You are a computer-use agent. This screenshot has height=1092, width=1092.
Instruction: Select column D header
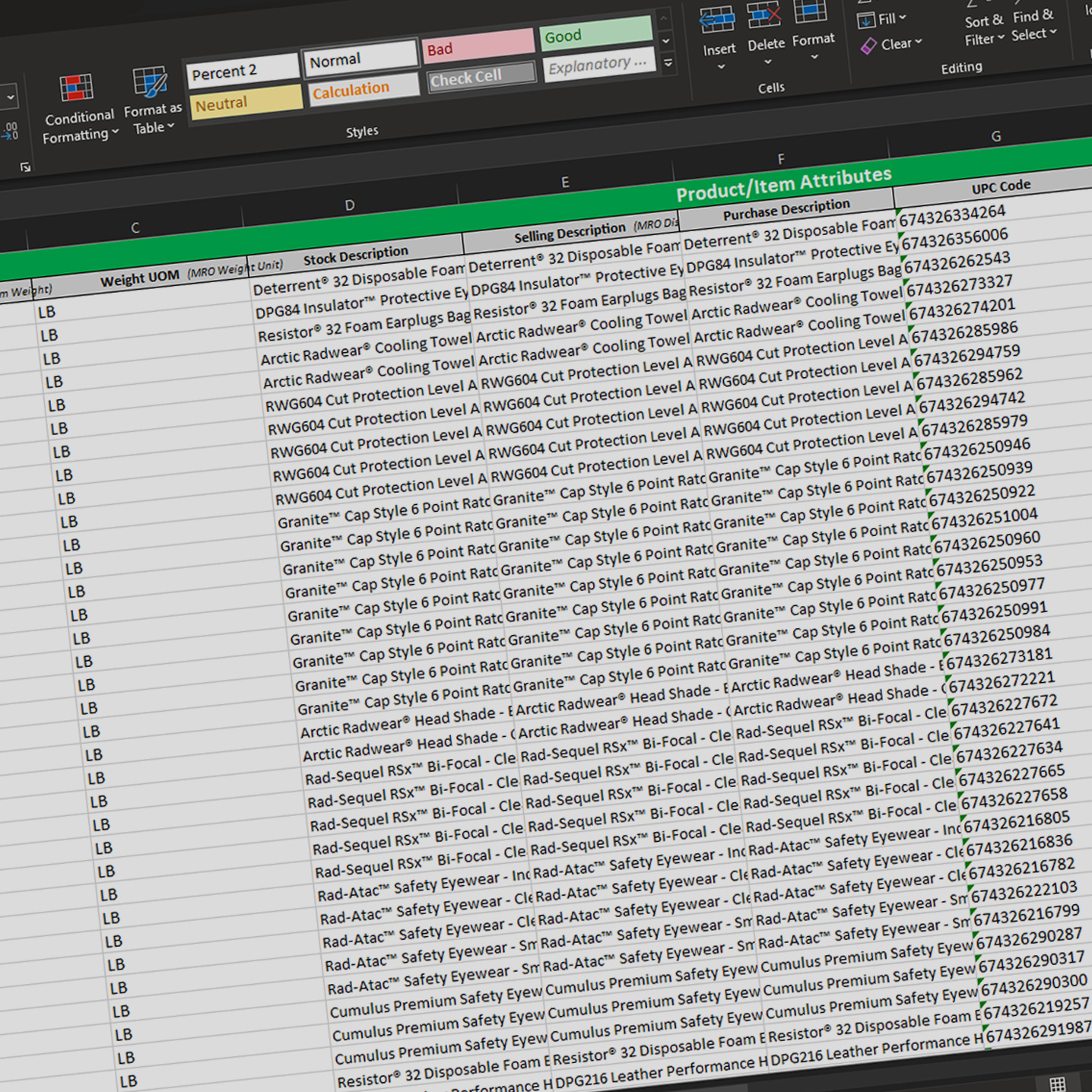tap(350, 205)
